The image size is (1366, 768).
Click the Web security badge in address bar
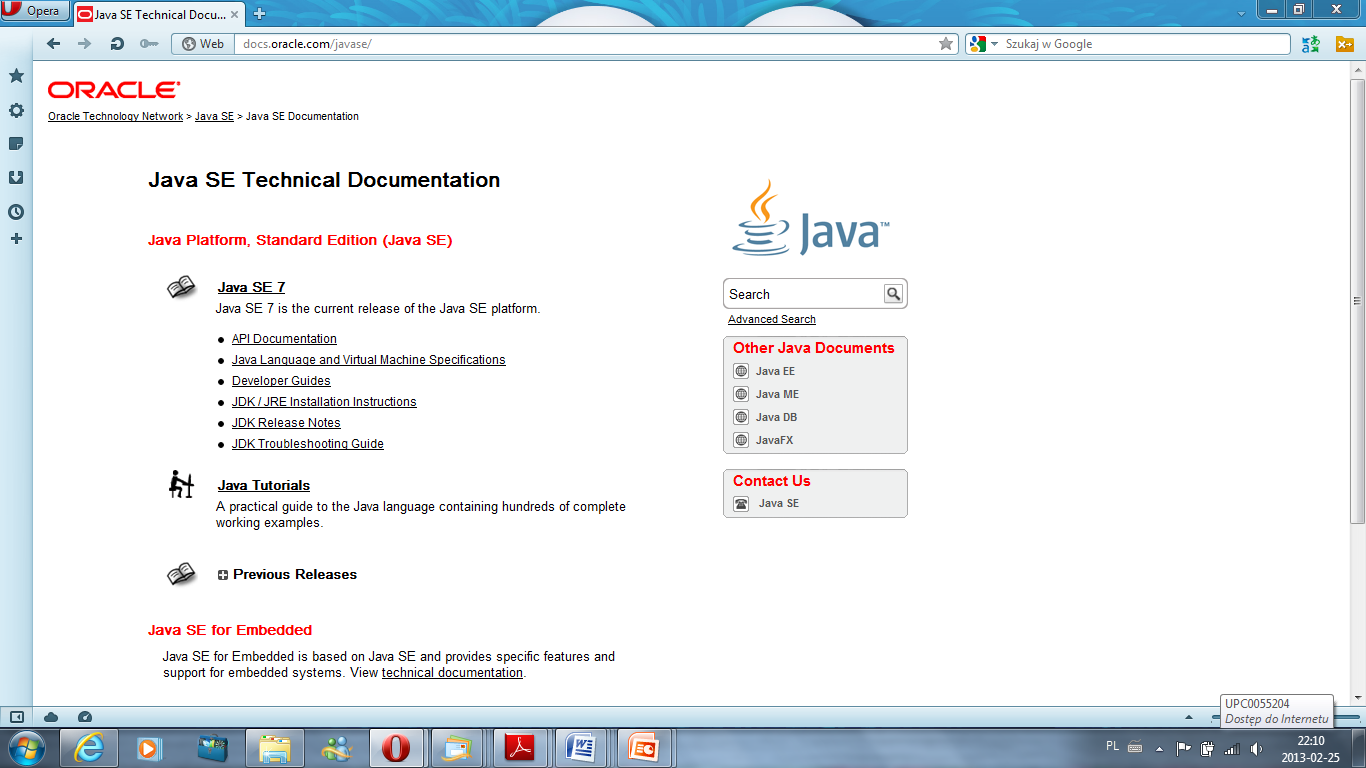[202, 44]
